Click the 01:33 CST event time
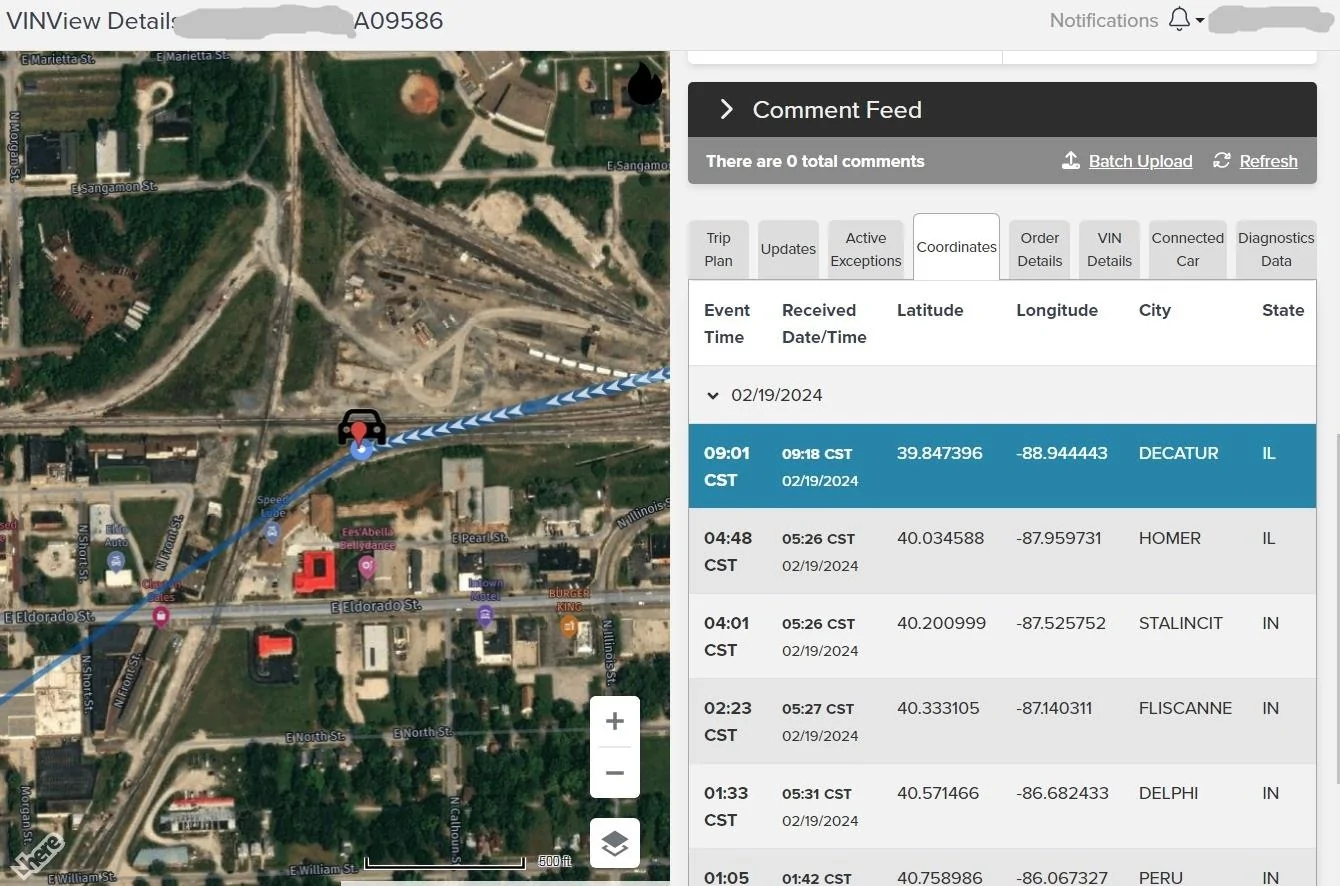The width and height of the screenshot is (1340, 886). (x=726, y=806)
